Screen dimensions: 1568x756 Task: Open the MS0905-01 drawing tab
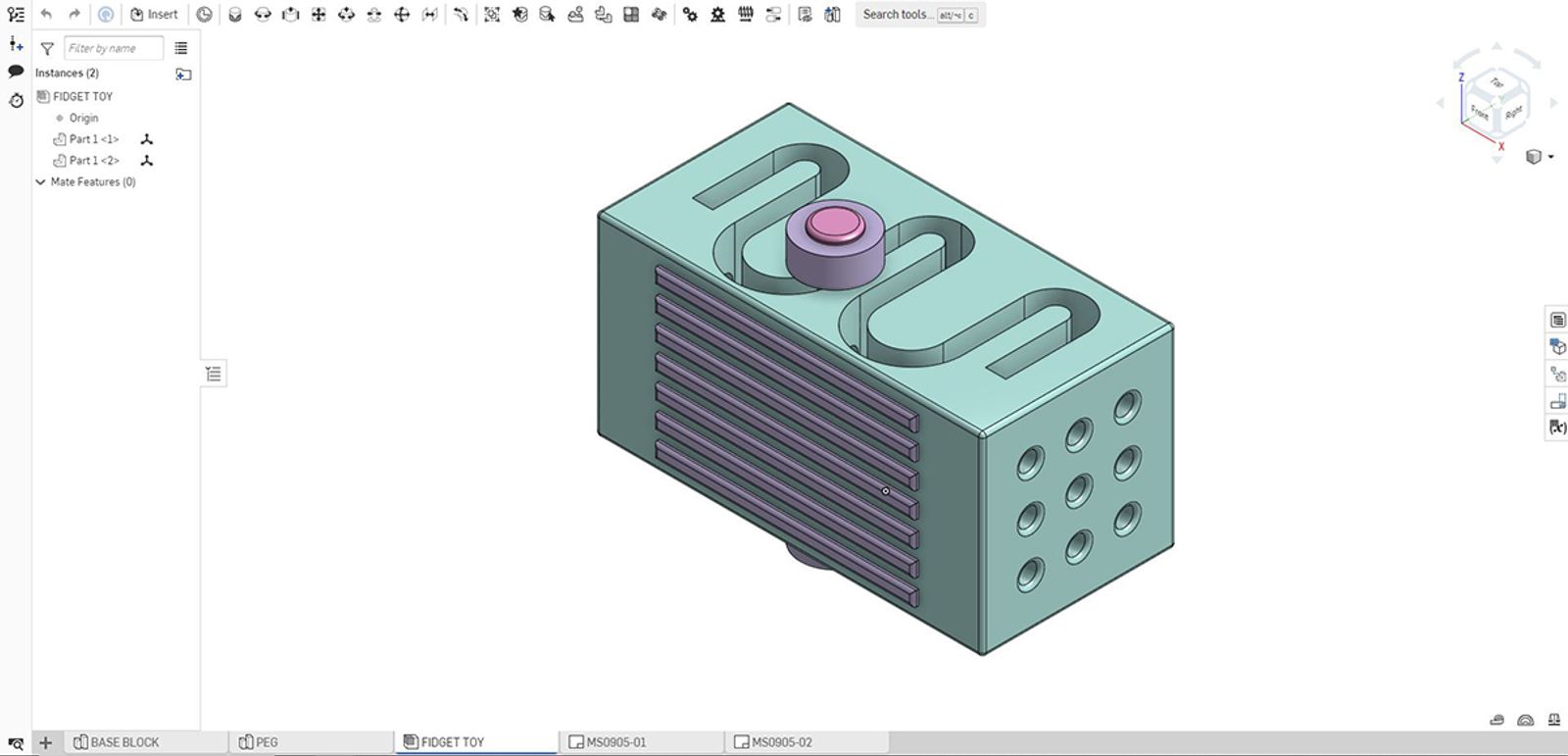(615, 742)
